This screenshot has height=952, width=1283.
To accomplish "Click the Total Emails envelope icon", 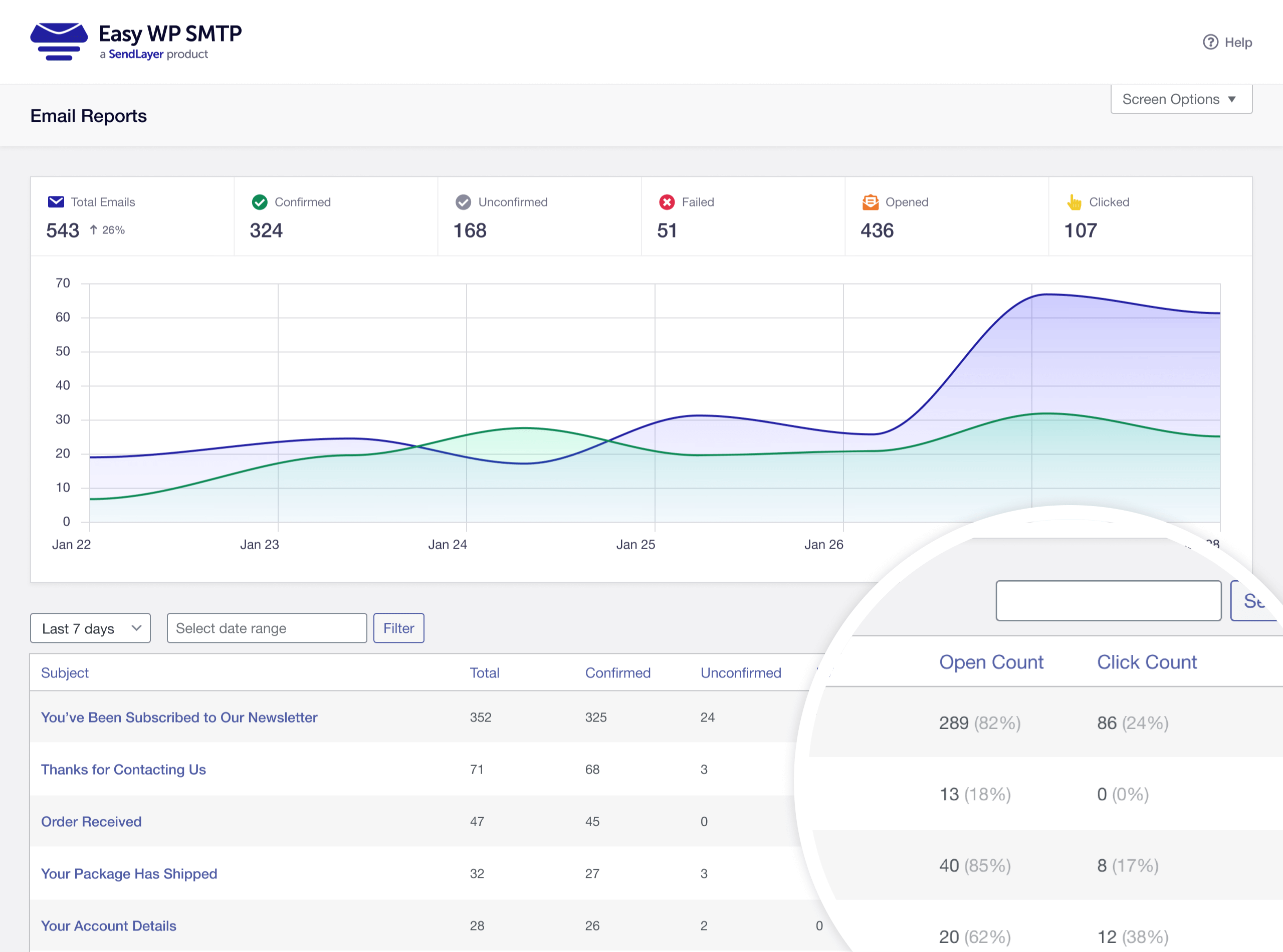I will pos(56,202).
